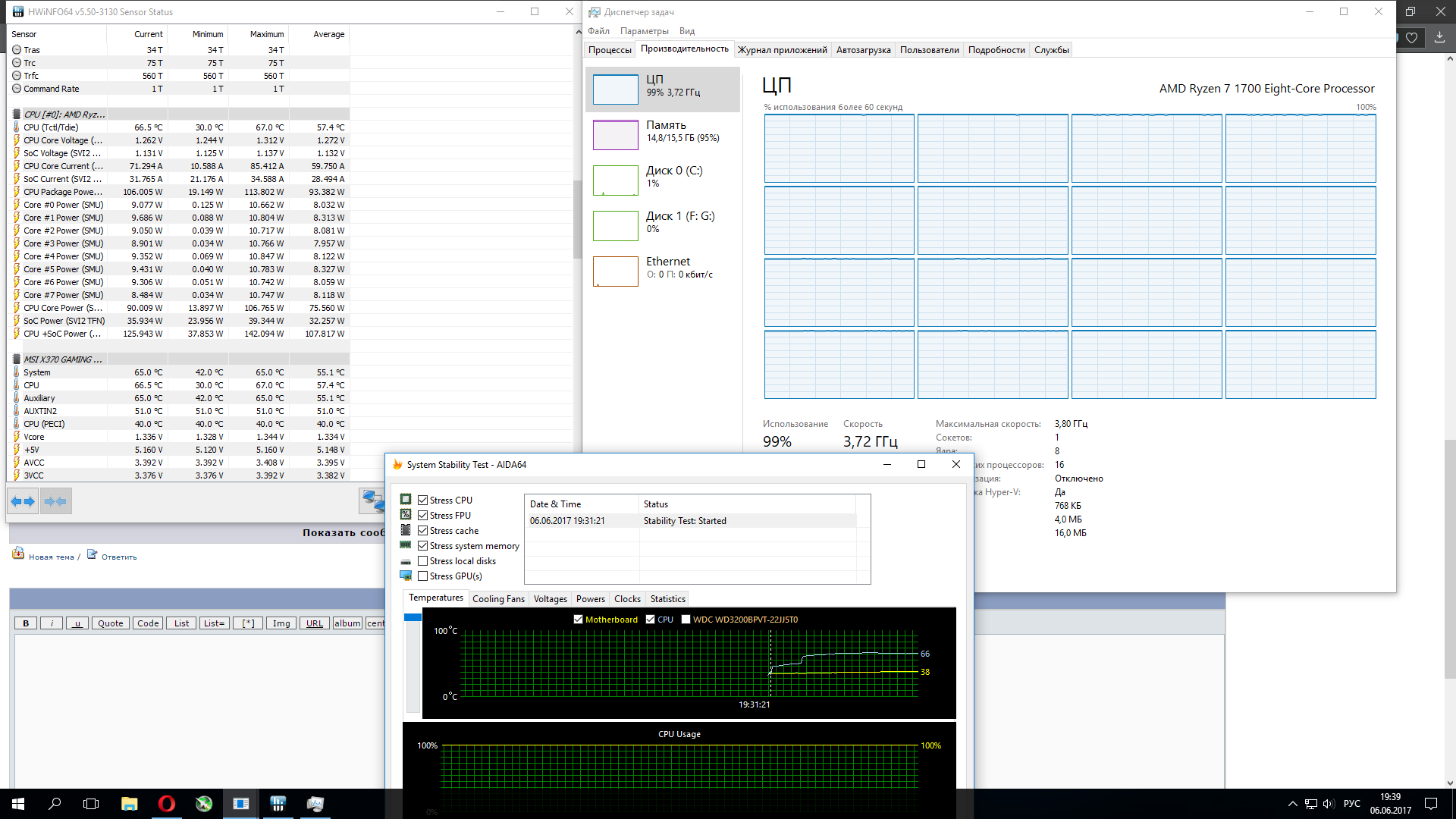Select Память panel in Task Manager sidebar
Screen dimensions: 1456x819
664,134
